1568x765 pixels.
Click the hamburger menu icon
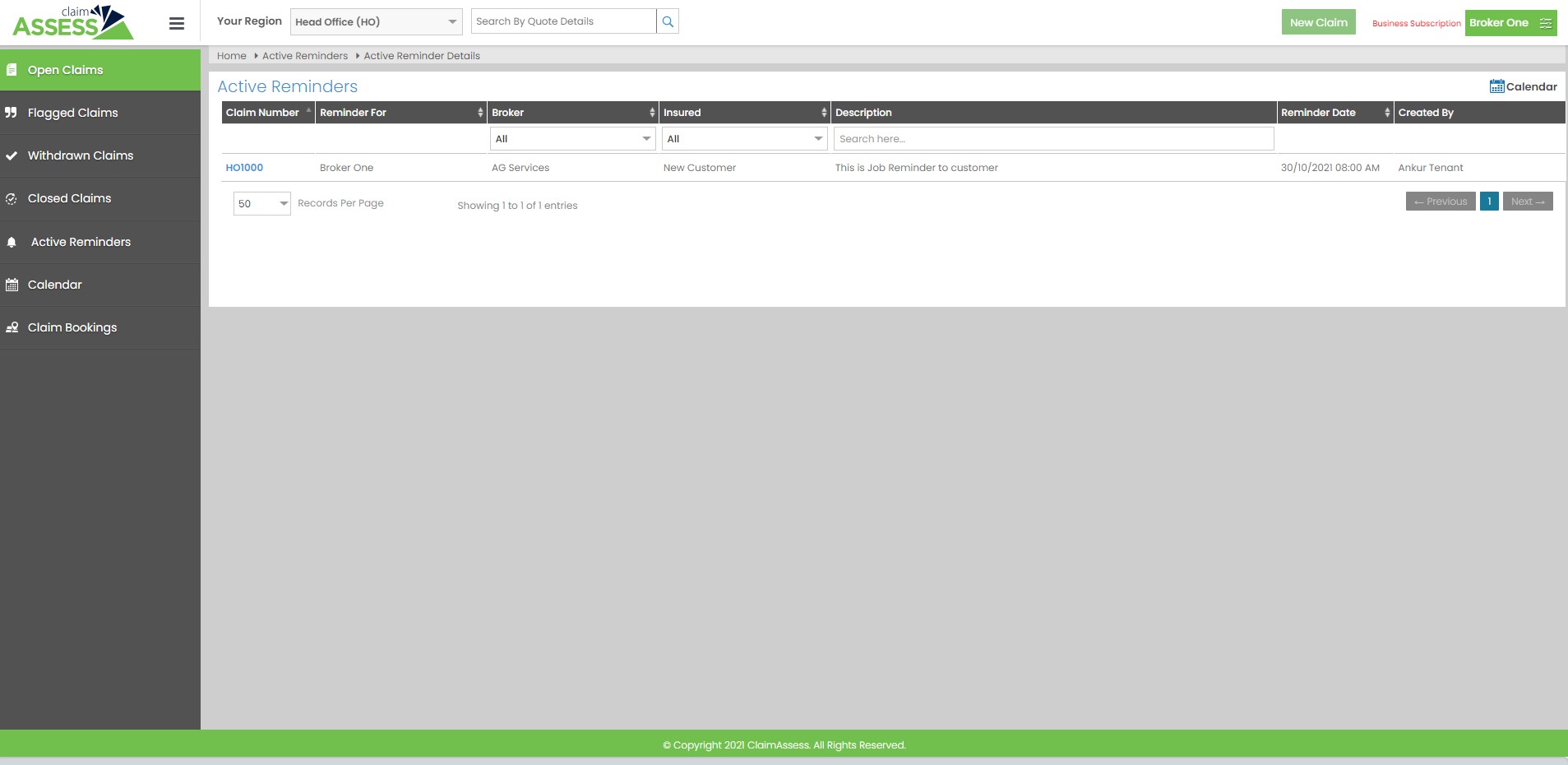pyautogui.click(x=176, y=24)
